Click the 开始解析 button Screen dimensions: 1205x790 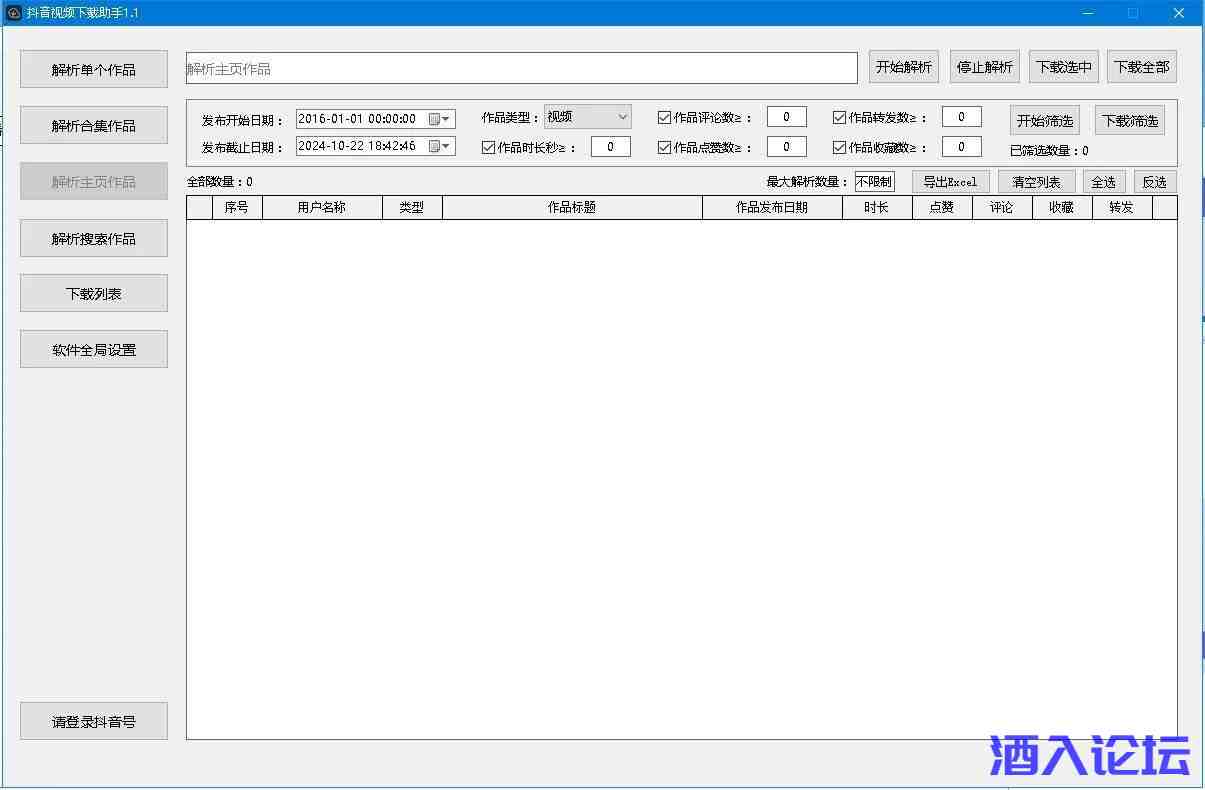(x=903, y=67)
